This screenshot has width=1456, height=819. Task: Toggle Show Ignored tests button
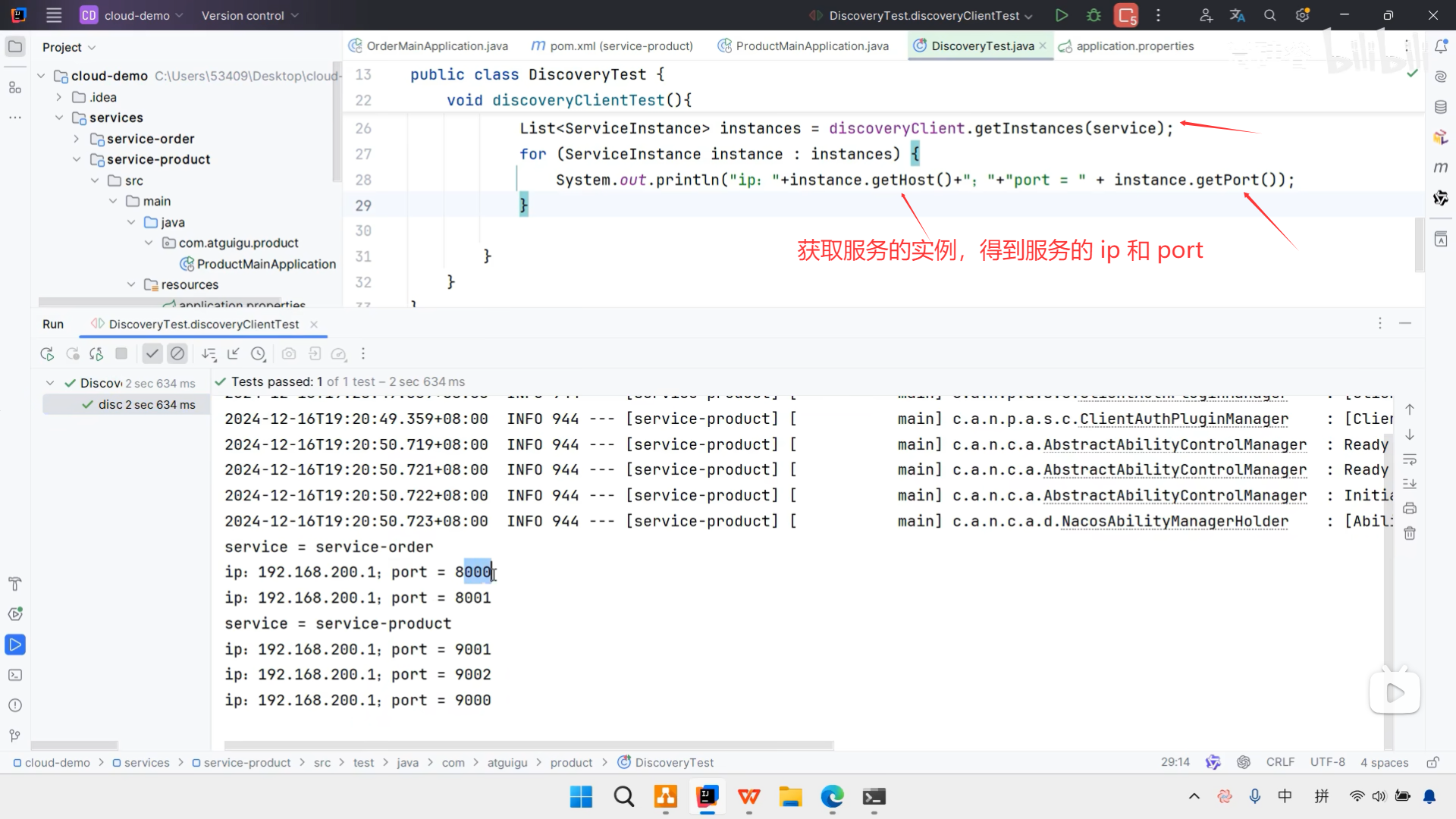[177, 353]
